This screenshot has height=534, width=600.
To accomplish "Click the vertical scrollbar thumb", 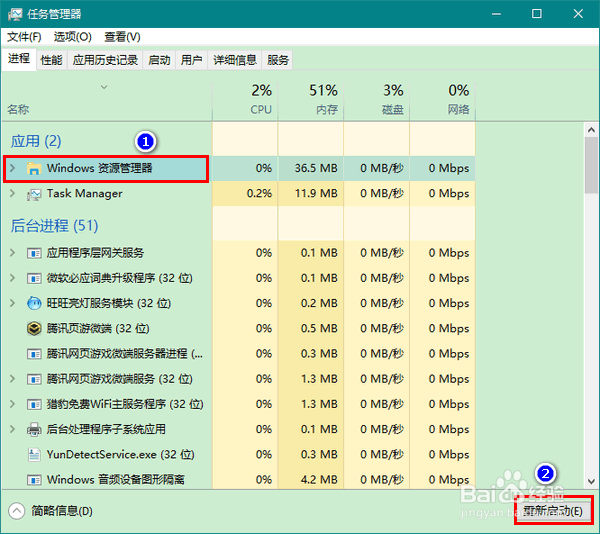I will click(591, 165).
